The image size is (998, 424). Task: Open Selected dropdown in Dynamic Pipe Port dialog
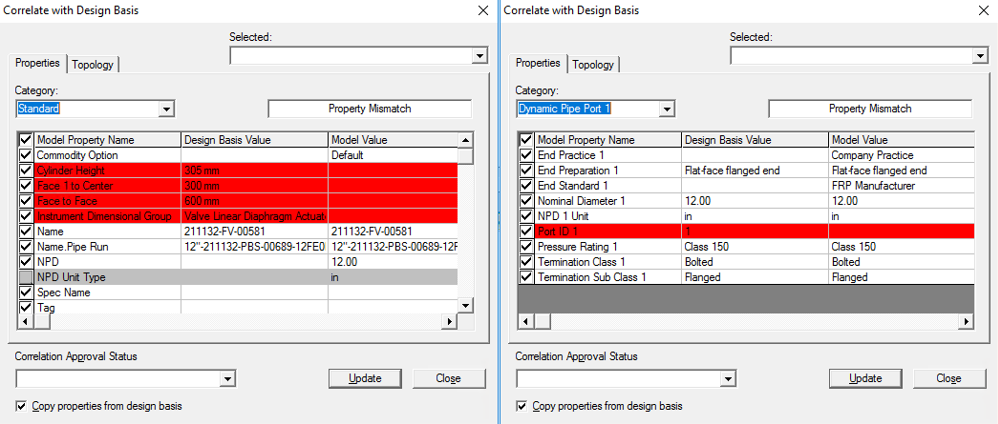pyautogui.click(x=980, y=56)
